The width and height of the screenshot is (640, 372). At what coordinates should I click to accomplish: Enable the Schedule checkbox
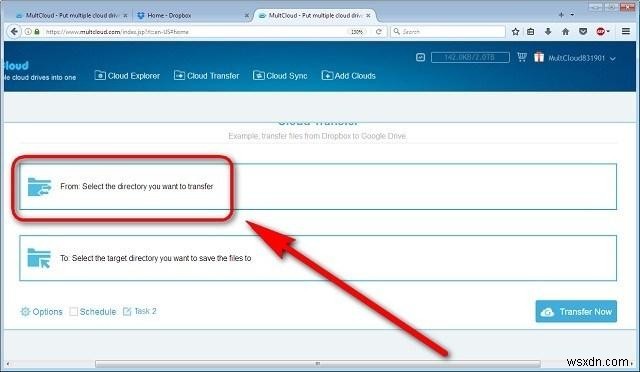pyautogui.click(x=73, y=312)
